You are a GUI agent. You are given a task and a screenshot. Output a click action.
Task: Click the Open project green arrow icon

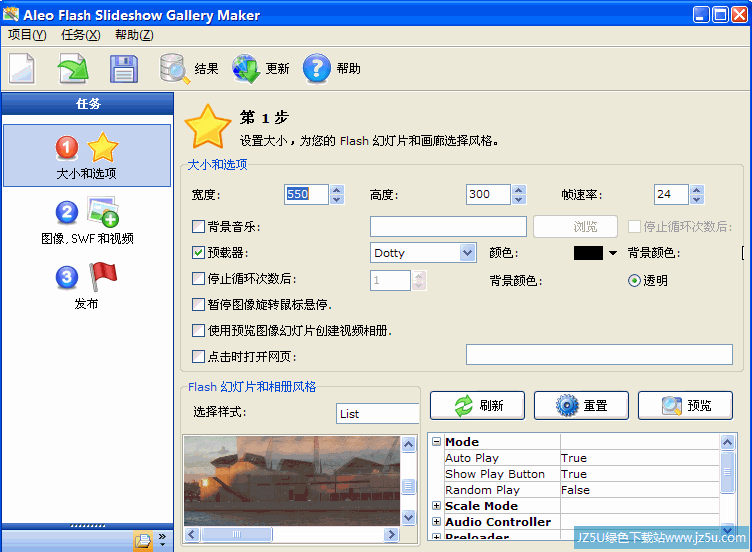pos(73,68)
